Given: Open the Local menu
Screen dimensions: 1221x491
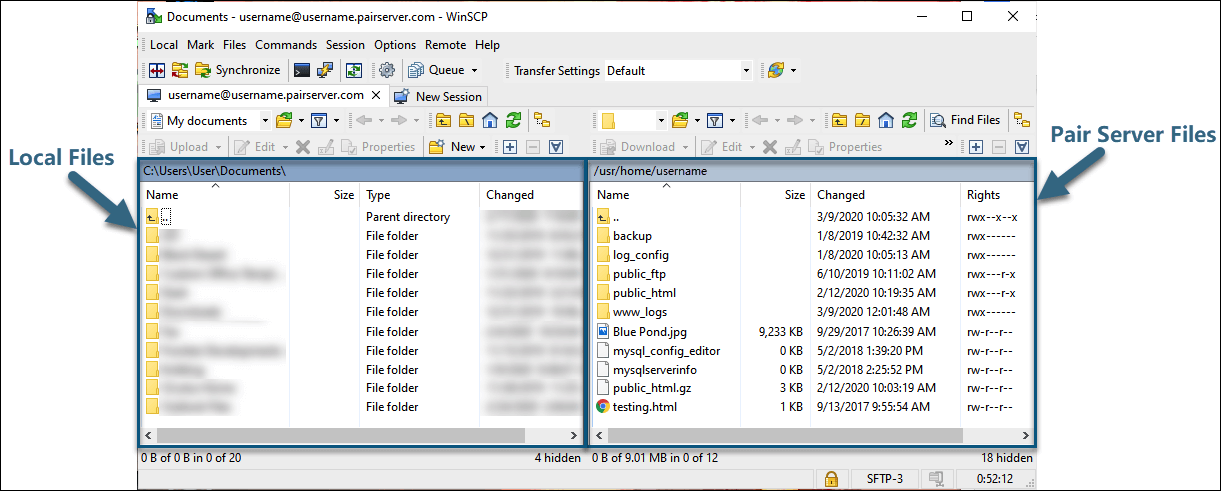Looking at the screenshot, I should click(x=164, y=45).
